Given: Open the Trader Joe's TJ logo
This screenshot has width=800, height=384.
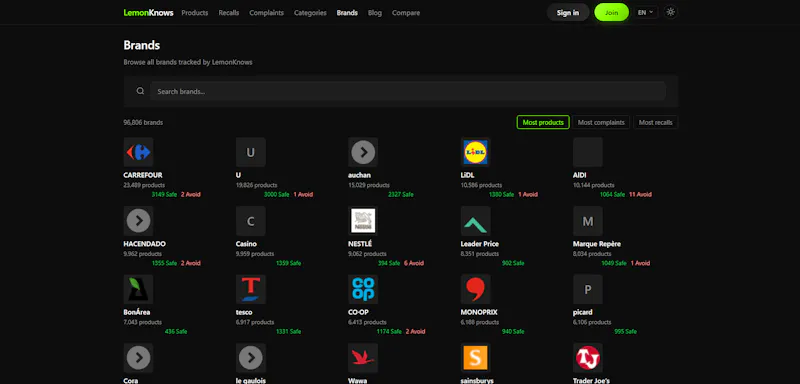Looking at the screenshot, I should [x=588, y=358].
